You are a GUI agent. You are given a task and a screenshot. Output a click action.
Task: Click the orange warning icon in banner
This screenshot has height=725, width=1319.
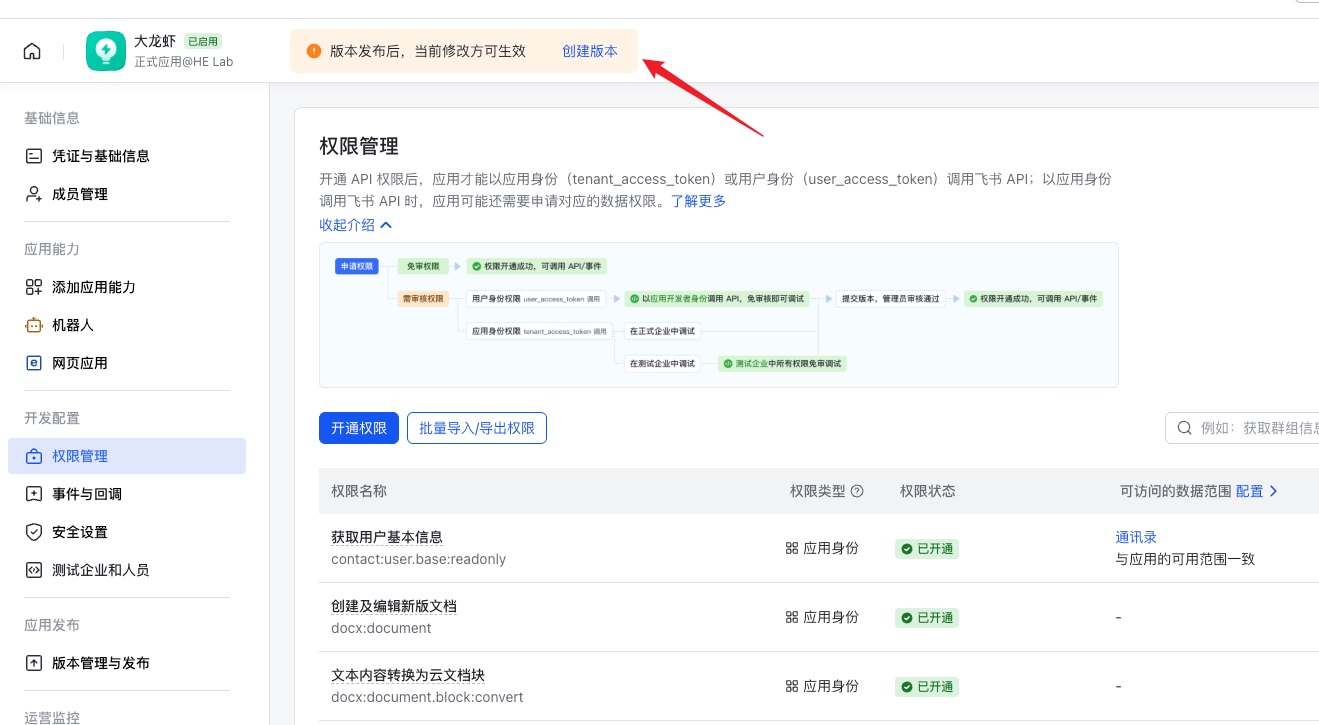pyautogui.click(x=314, y=51)
